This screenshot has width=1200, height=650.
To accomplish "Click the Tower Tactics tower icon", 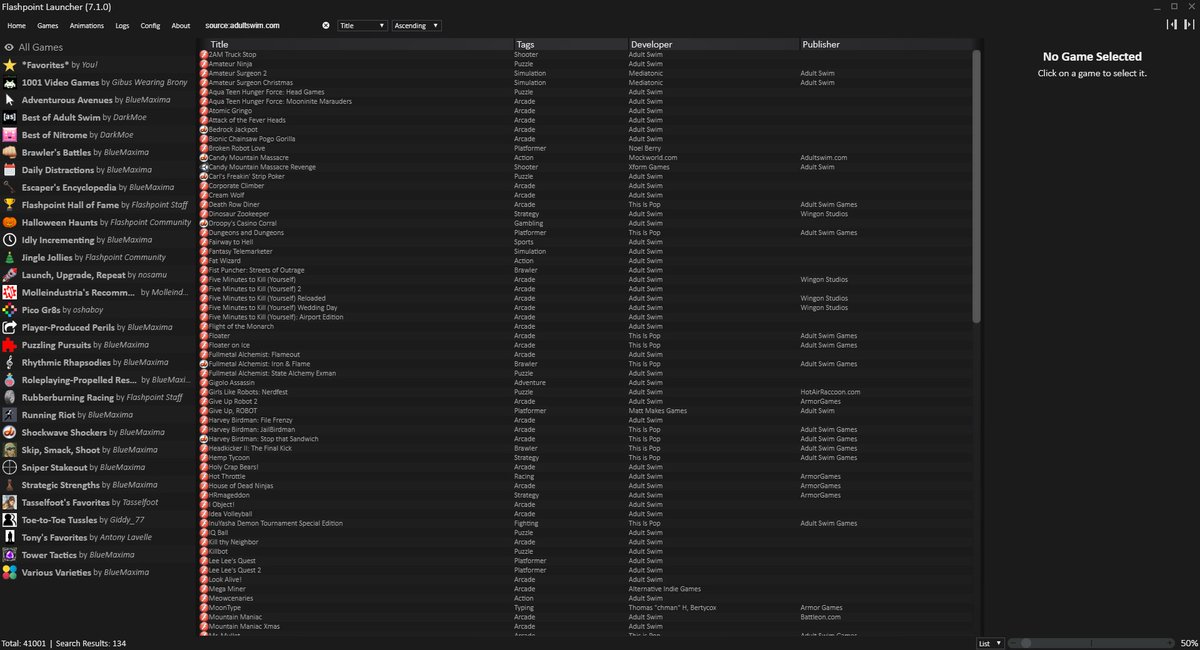I will [x=9, y=555].
